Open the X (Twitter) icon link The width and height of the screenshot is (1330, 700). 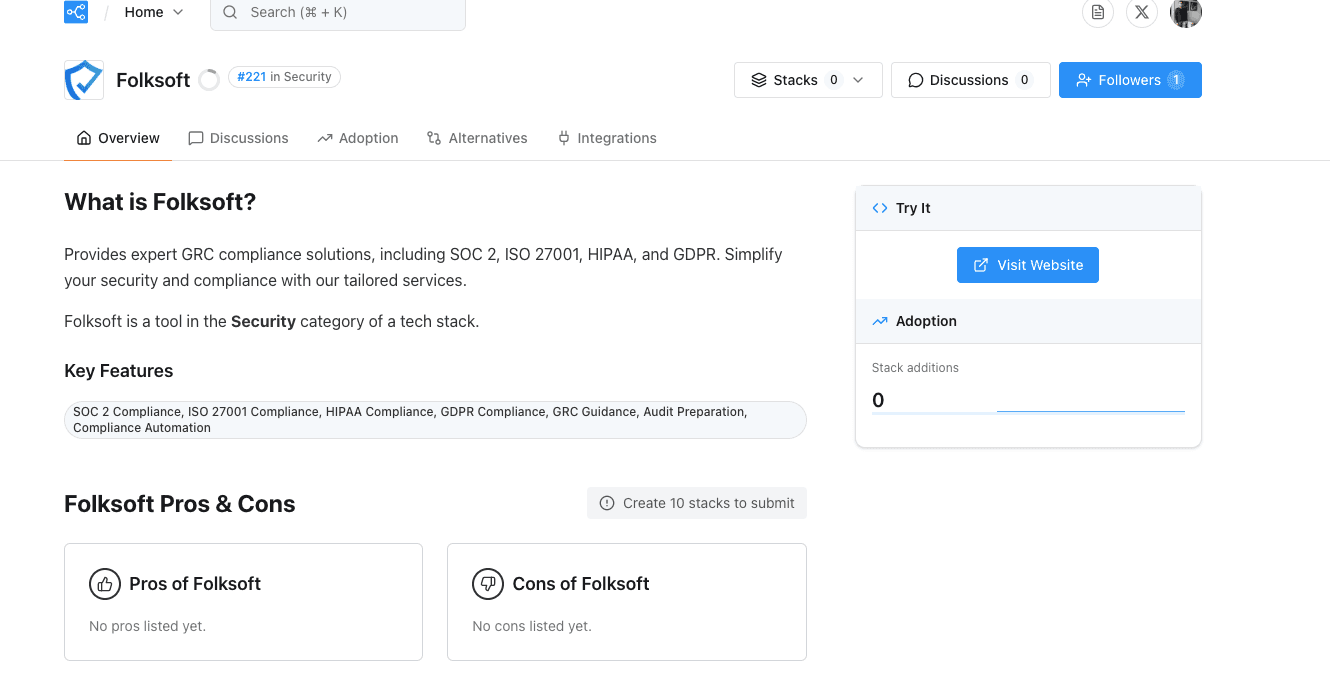click(x=1142, y=12)
